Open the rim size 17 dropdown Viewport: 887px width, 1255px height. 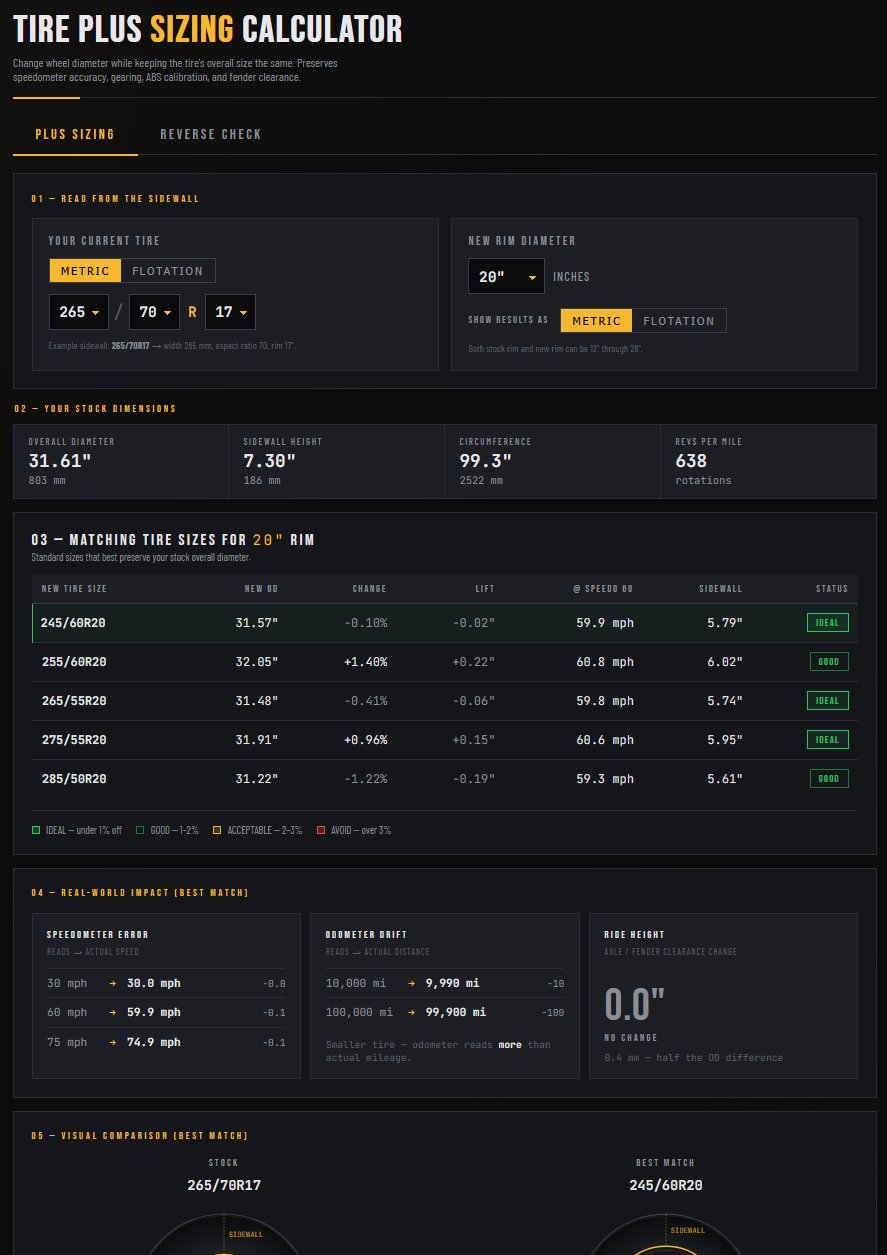click(x=230, y=312)
